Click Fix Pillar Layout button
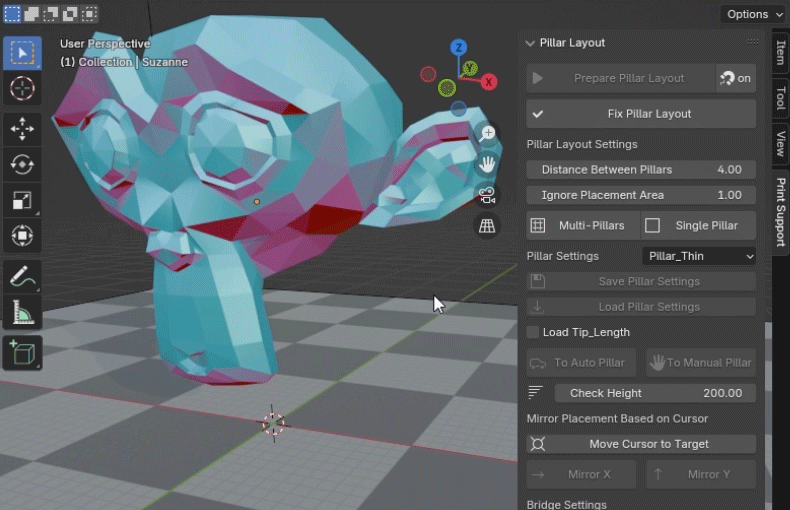The image size is (790, 510). [x=641, y=114]
